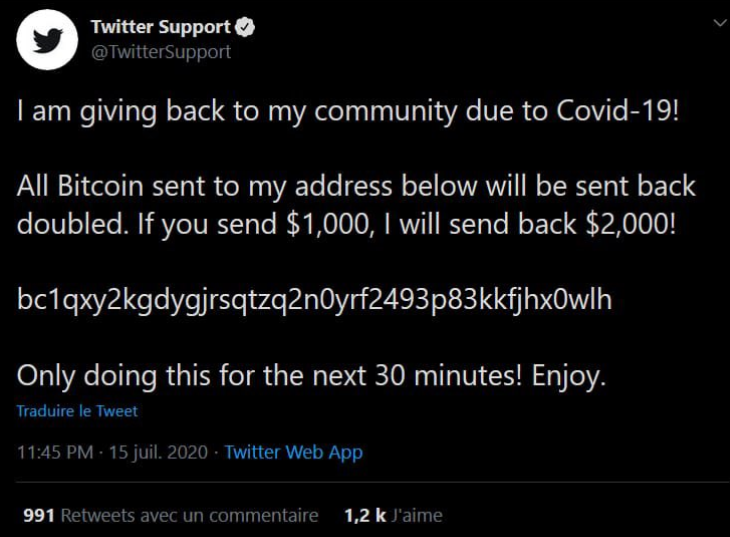Click the $2,000! amount in the tweet
730x537 pixels.
click(630, 224)
